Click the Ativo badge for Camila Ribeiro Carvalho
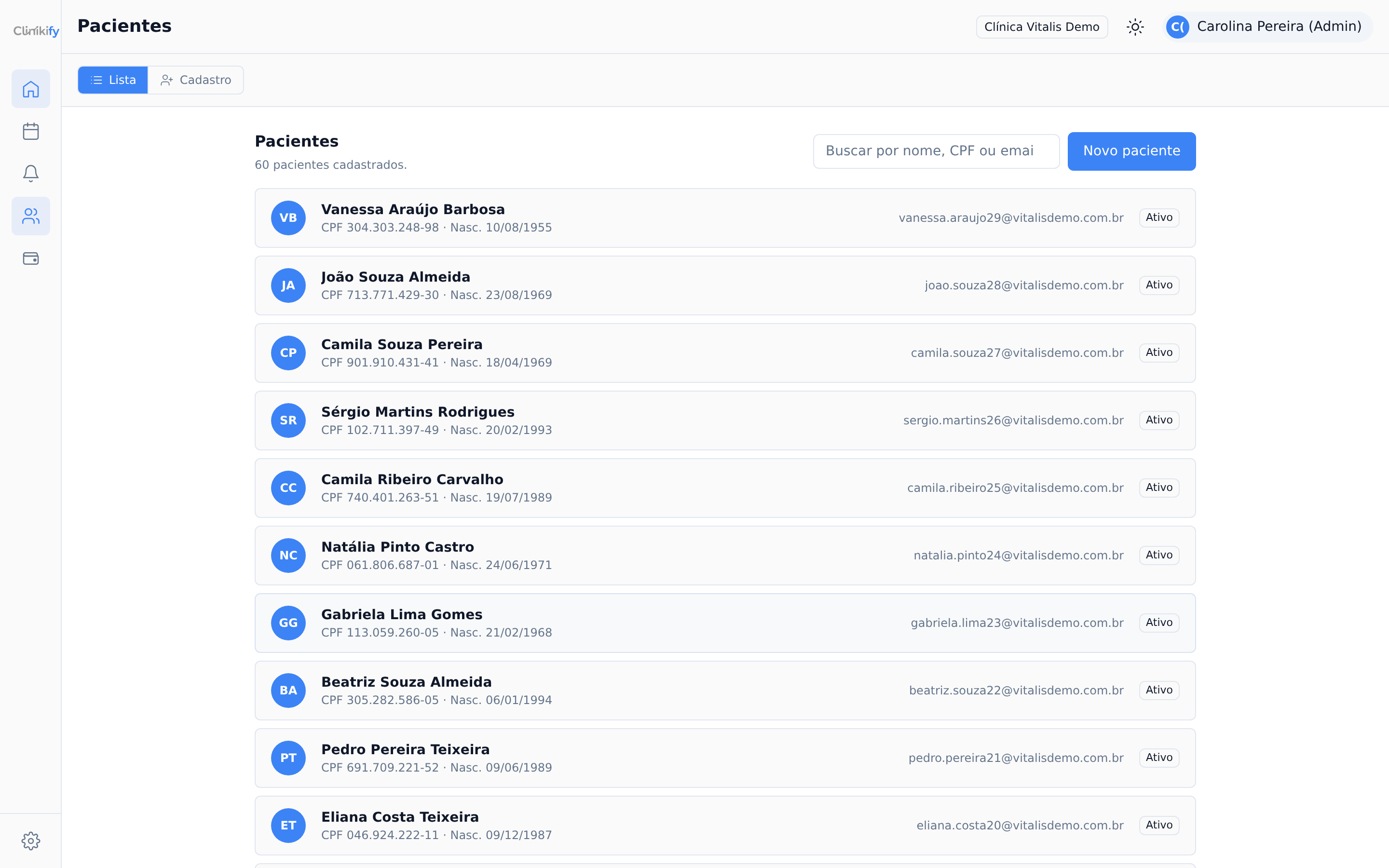 pyautogui.click(x=1159, y=488)
